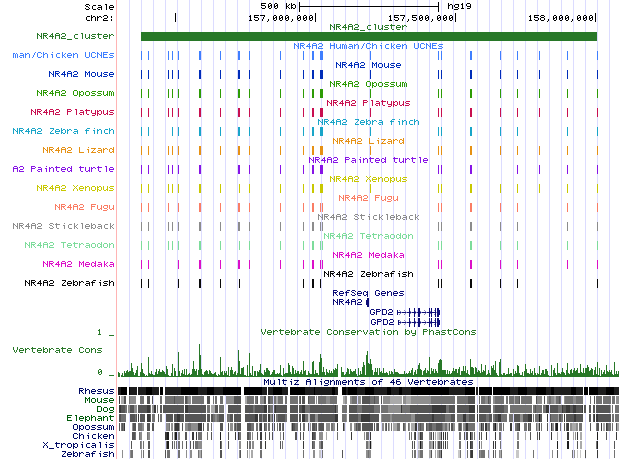Select left-side NR4A2 Medaka track label
The image size is (620, 459).
point(77,264)
